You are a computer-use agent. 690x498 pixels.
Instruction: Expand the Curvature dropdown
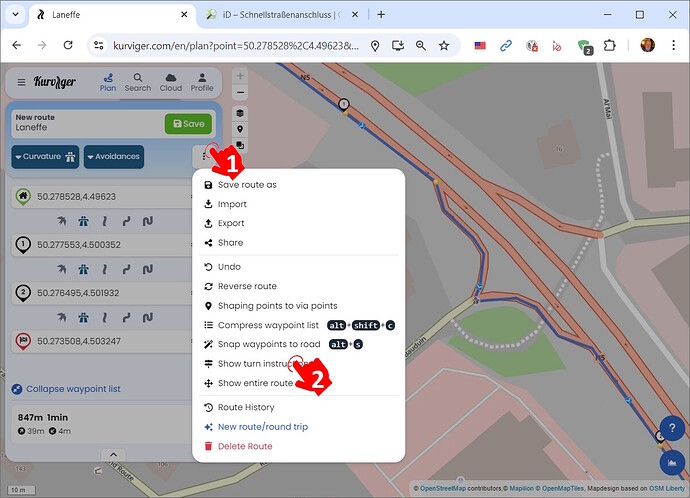coord(45,157)
